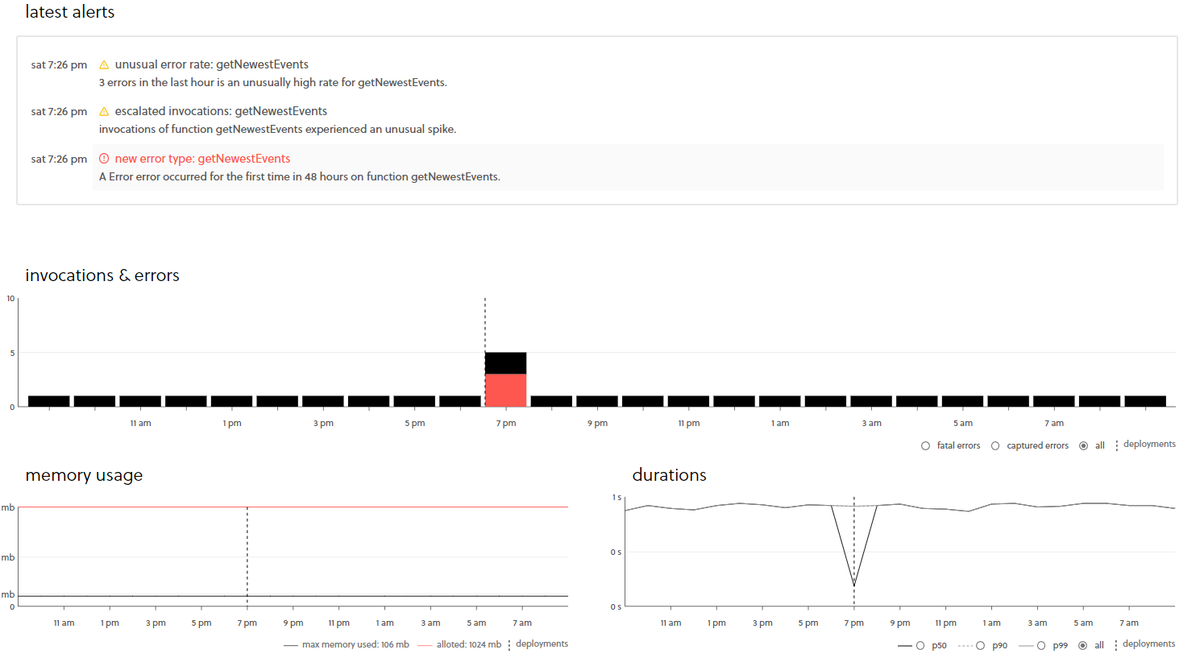Click '7 pm' label on memory usage axis
The image size is (1200, 658).
tap(247, 623)
